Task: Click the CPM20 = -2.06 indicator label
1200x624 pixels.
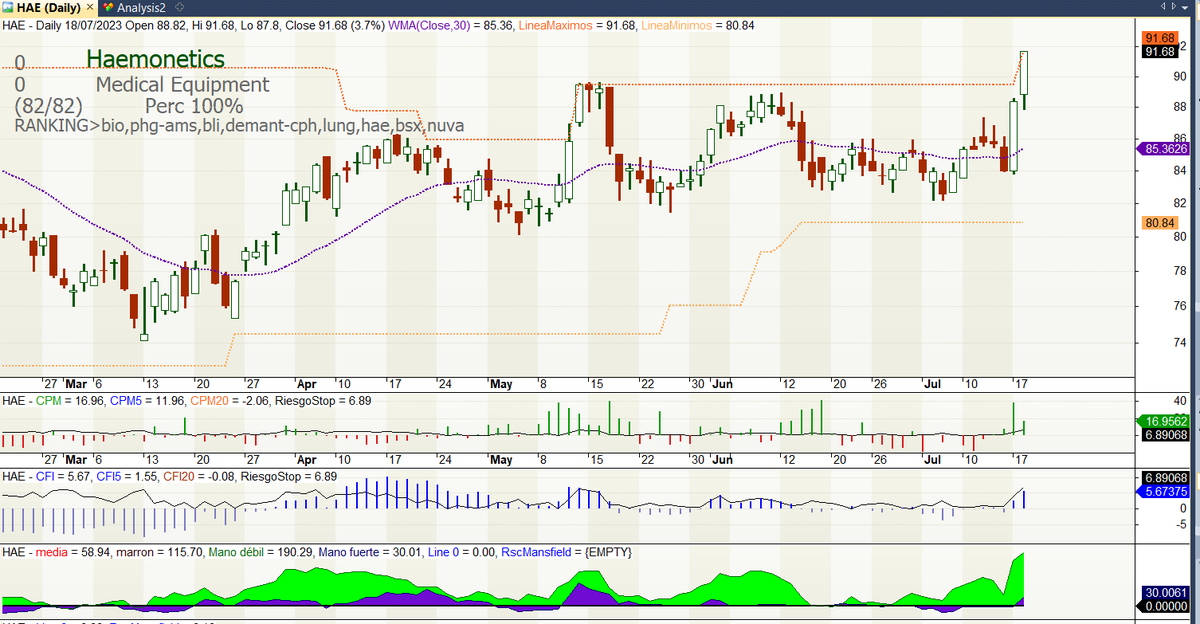Action: [229, 401]
